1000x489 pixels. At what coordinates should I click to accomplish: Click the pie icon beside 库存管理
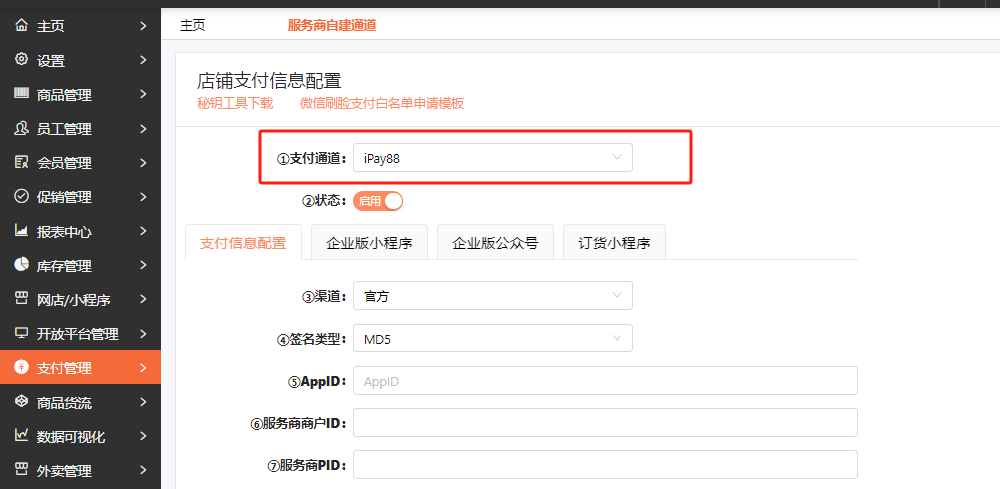pyautogui.click(x=22, y=265)
